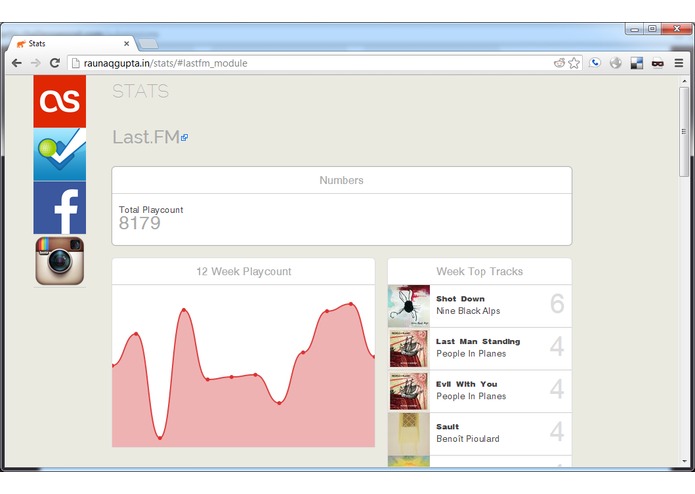Open the Foursquare checkmark module icon
Viewport: 695px width, 494px height.
pyautogui.click(x=59, y=154)
